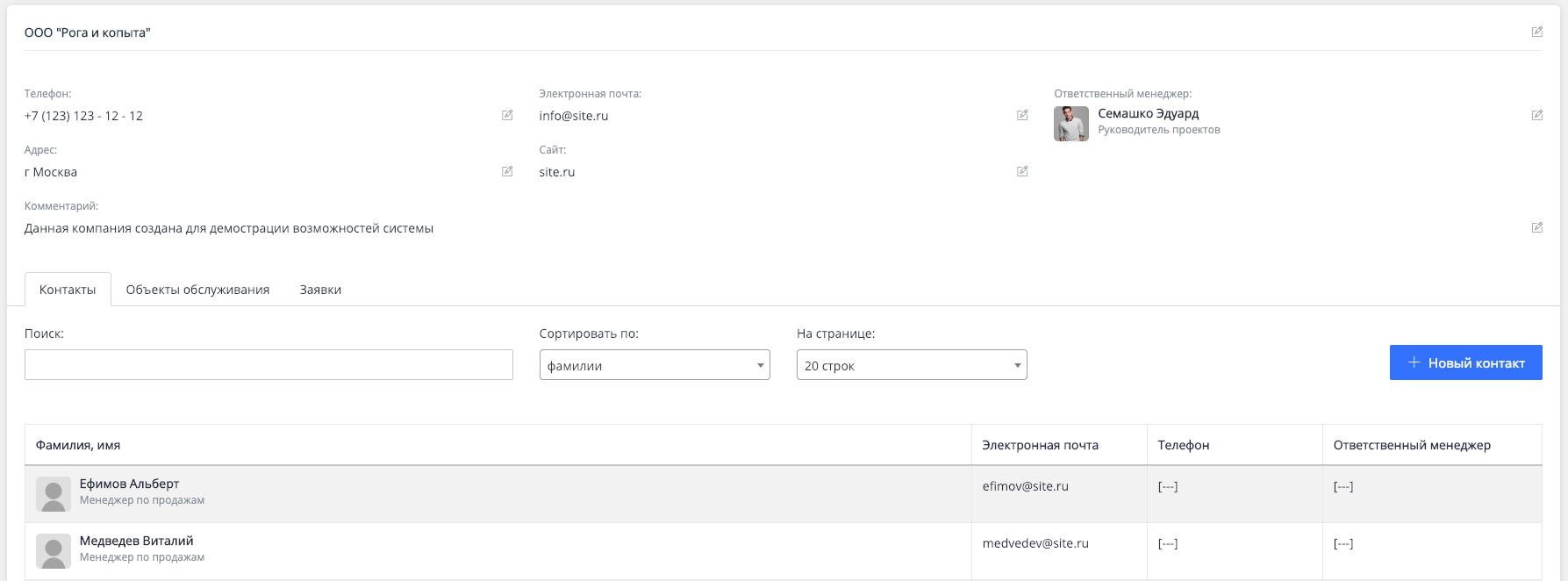Click the "Фамилия, имя" column header
The height and width of the screenshot is (581, 1568).
click(78, 445)
